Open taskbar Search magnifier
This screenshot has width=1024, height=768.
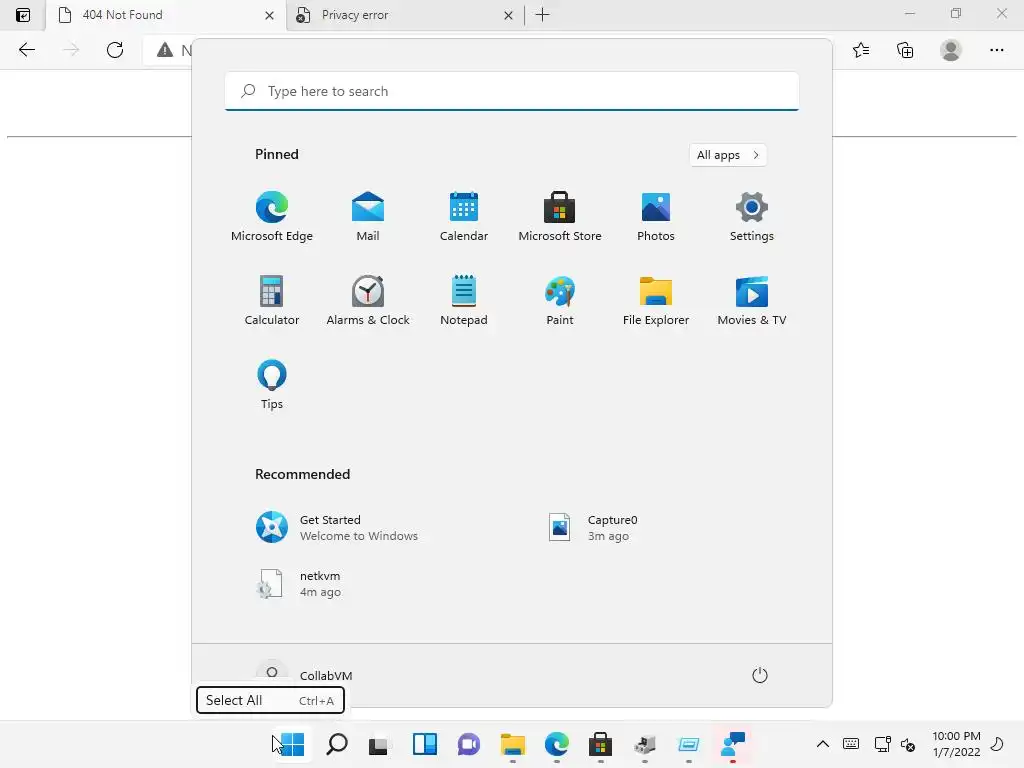point(336,744)
